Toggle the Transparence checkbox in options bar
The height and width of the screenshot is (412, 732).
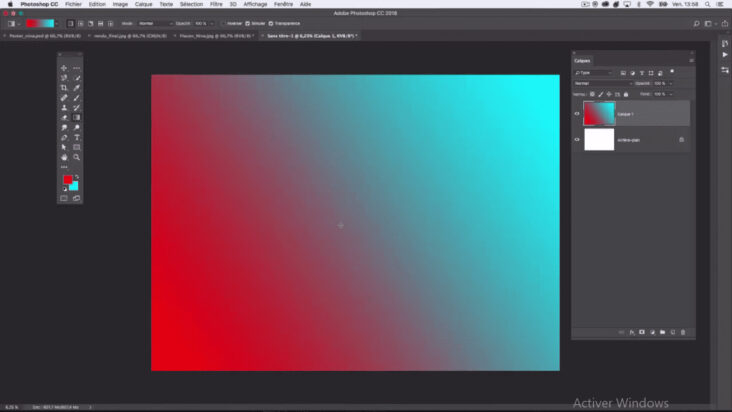pos(271,23)
